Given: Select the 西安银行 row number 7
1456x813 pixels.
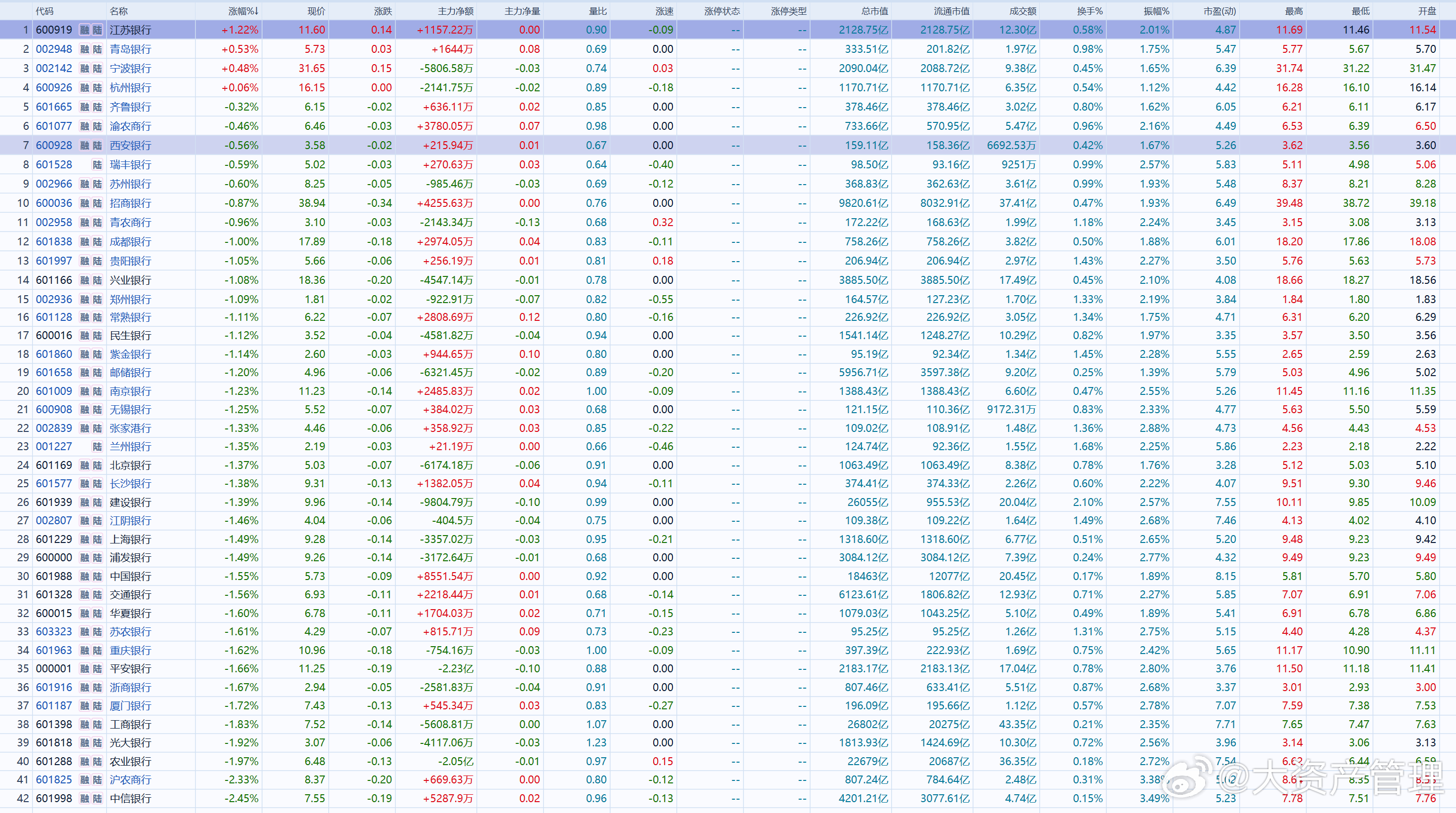Looking at the screenshot, I should [x=26, y=145].
